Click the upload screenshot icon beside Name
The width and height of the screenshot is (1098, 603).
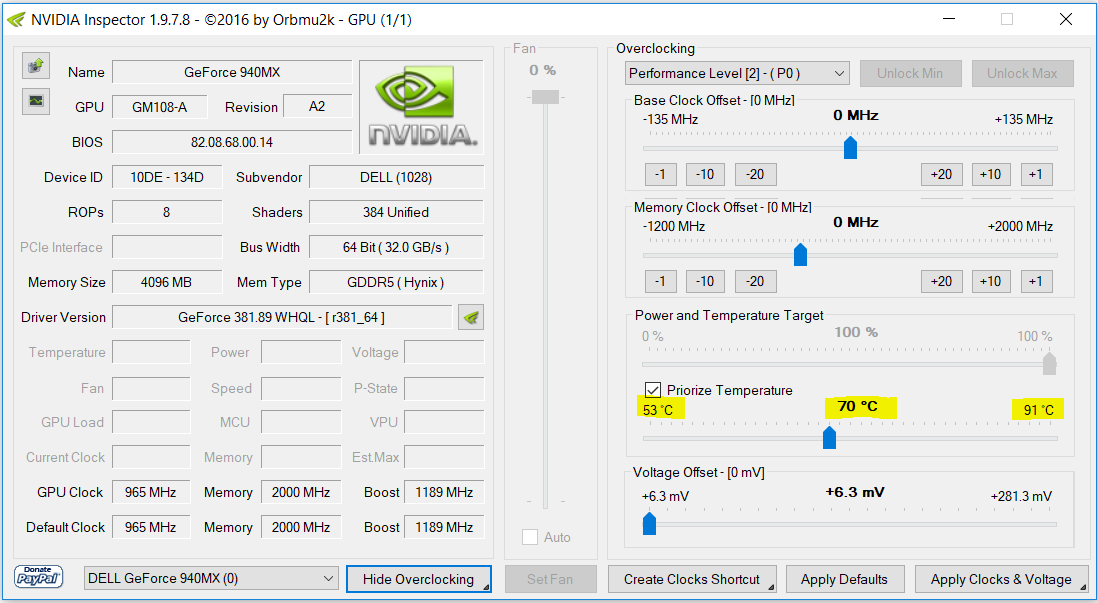point(36,66)
